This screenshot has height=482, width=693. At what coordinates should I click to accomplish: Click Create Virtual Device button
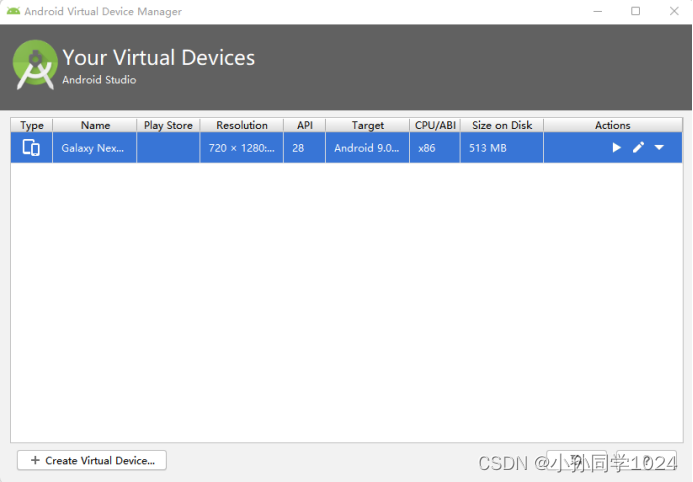pos(92,460)
